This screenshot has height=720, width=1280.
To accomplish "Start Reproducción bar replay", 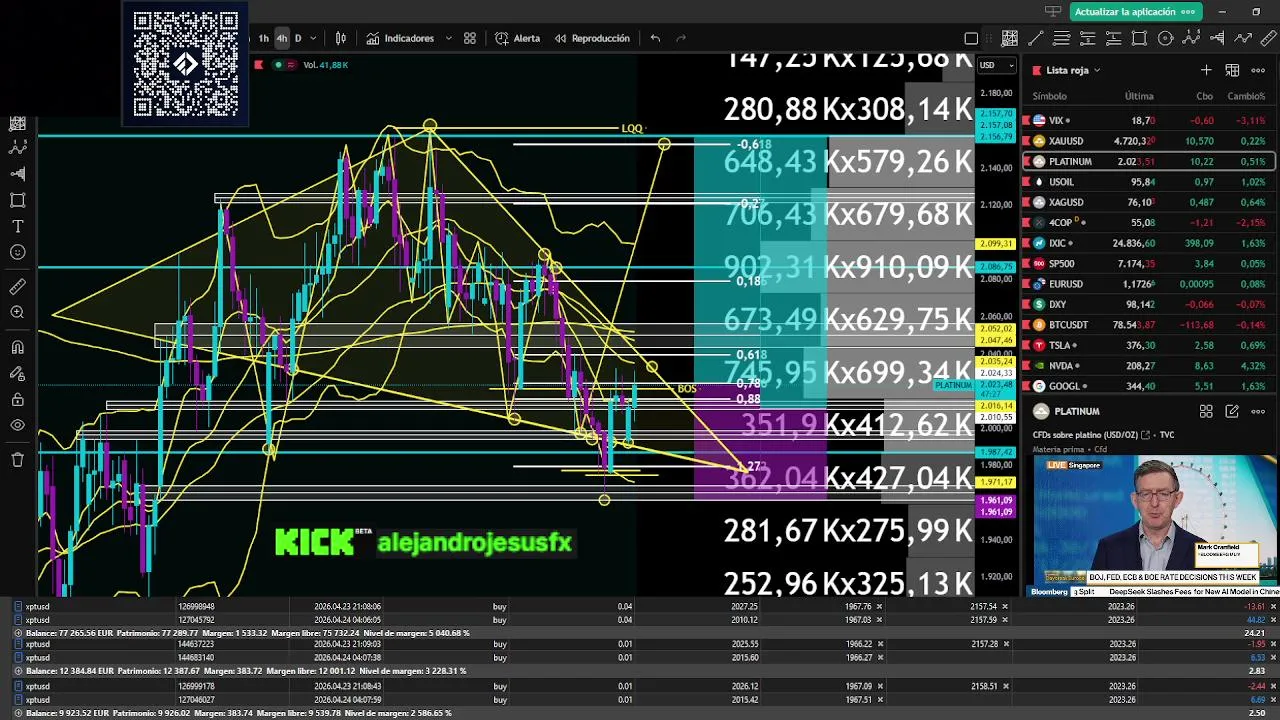I will pyautogui.click(x=592, y=38).
